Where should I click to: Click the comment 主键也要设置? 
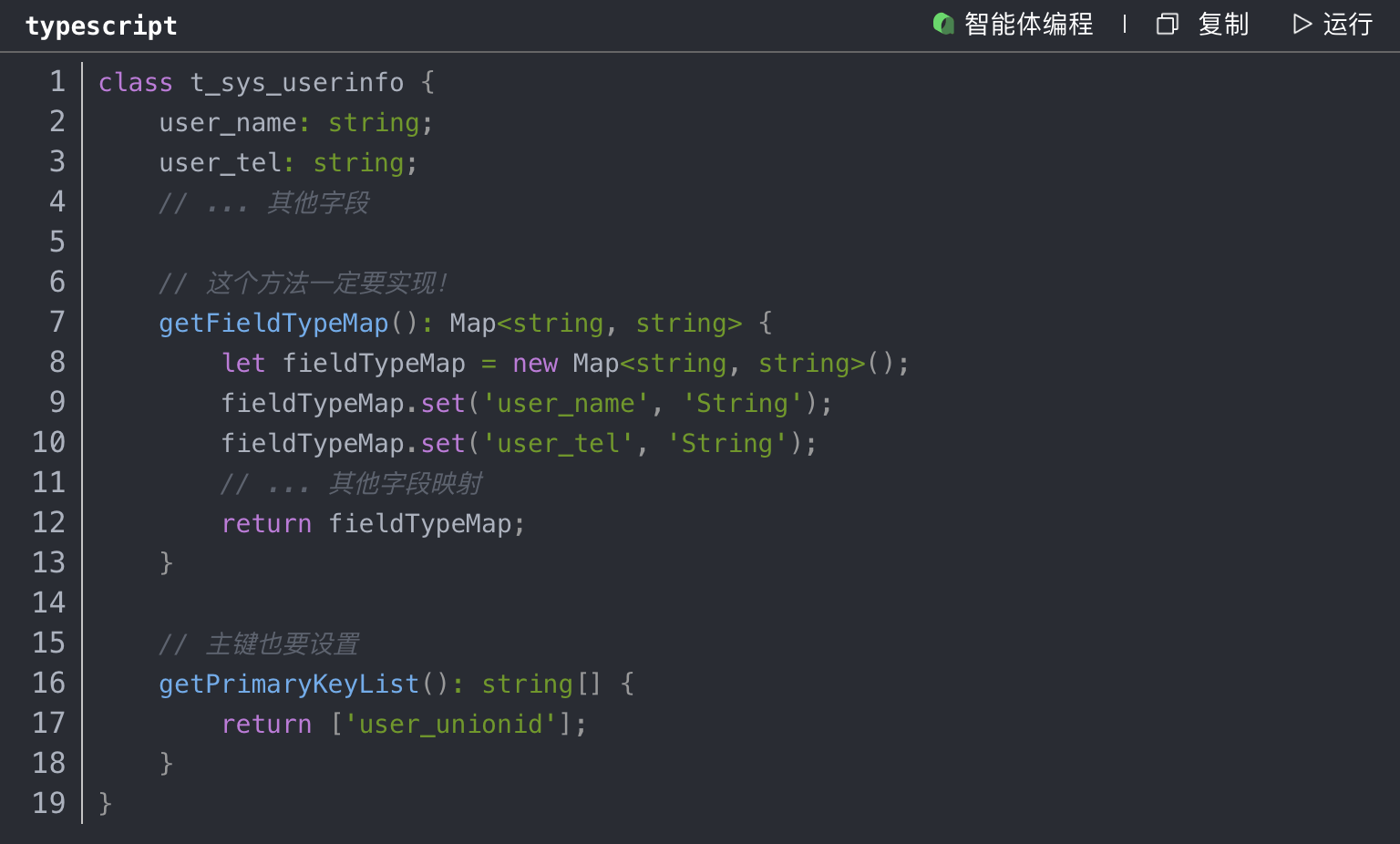point(282,643)
